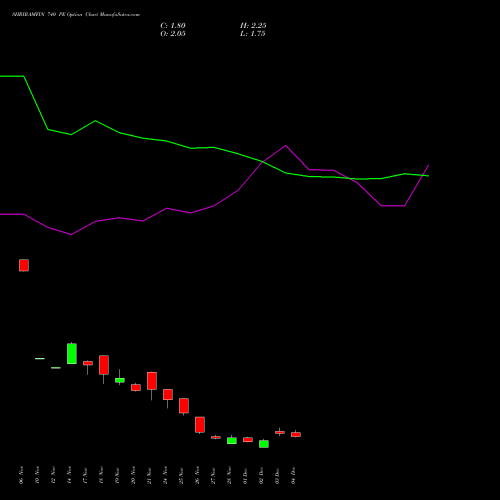Click the 10 Nov date label

pyautogui.click(x=38, y=475)
